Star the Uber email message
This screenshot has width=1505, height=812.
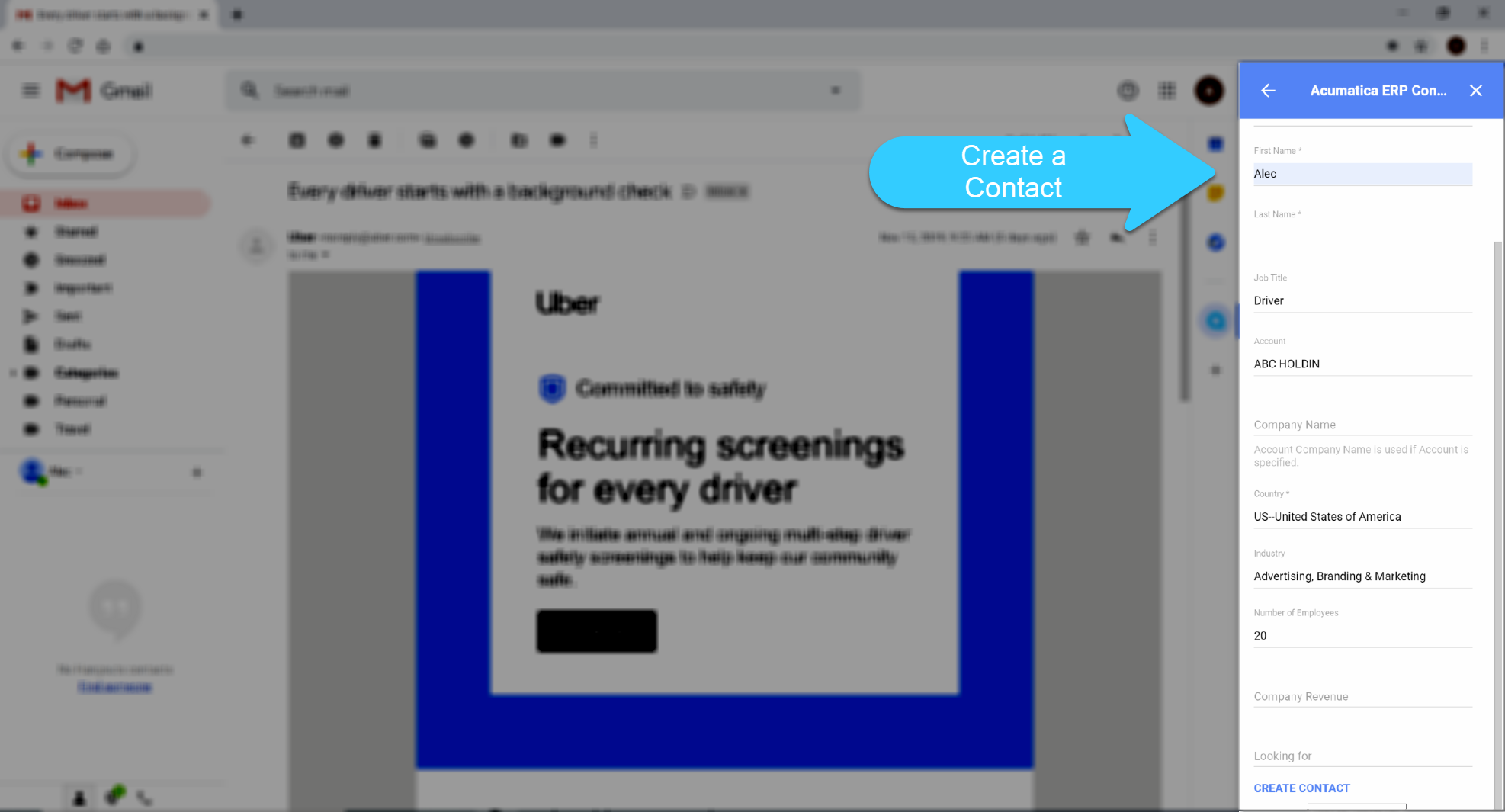click(x=1082, y=238)
